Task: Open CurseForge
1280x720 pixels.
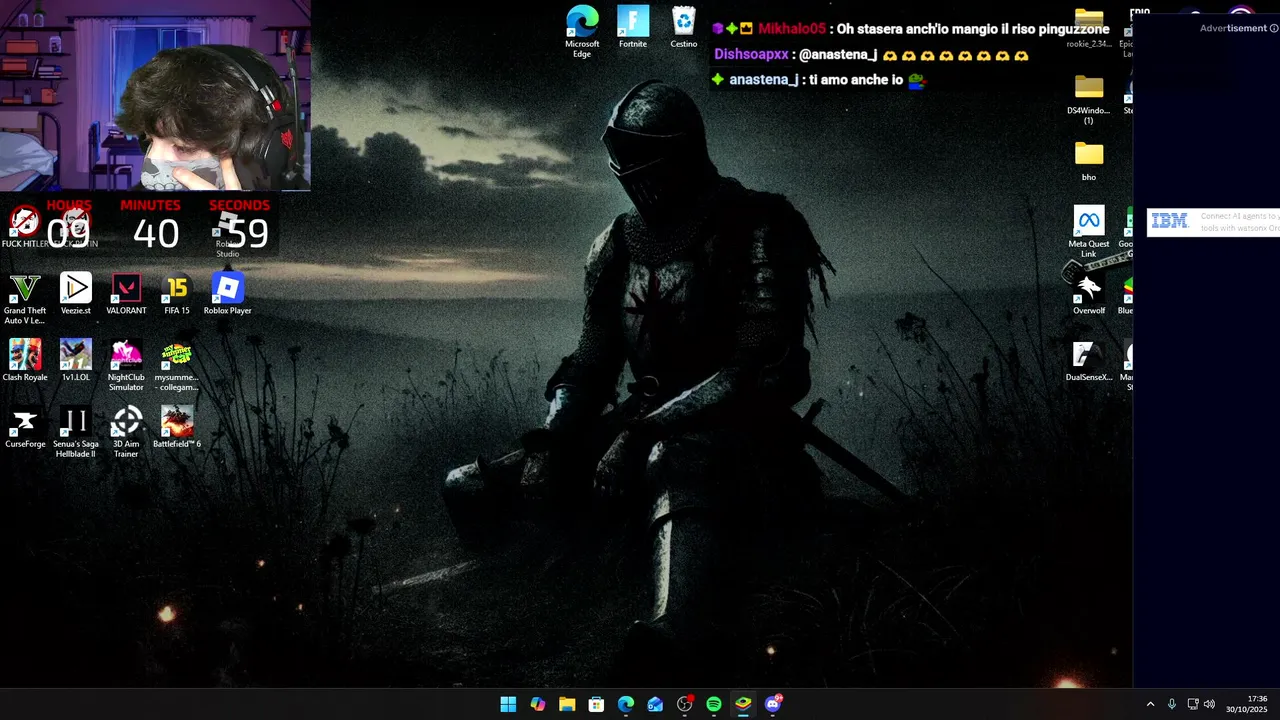Action: pyautogui.click(x=25, y=427)
